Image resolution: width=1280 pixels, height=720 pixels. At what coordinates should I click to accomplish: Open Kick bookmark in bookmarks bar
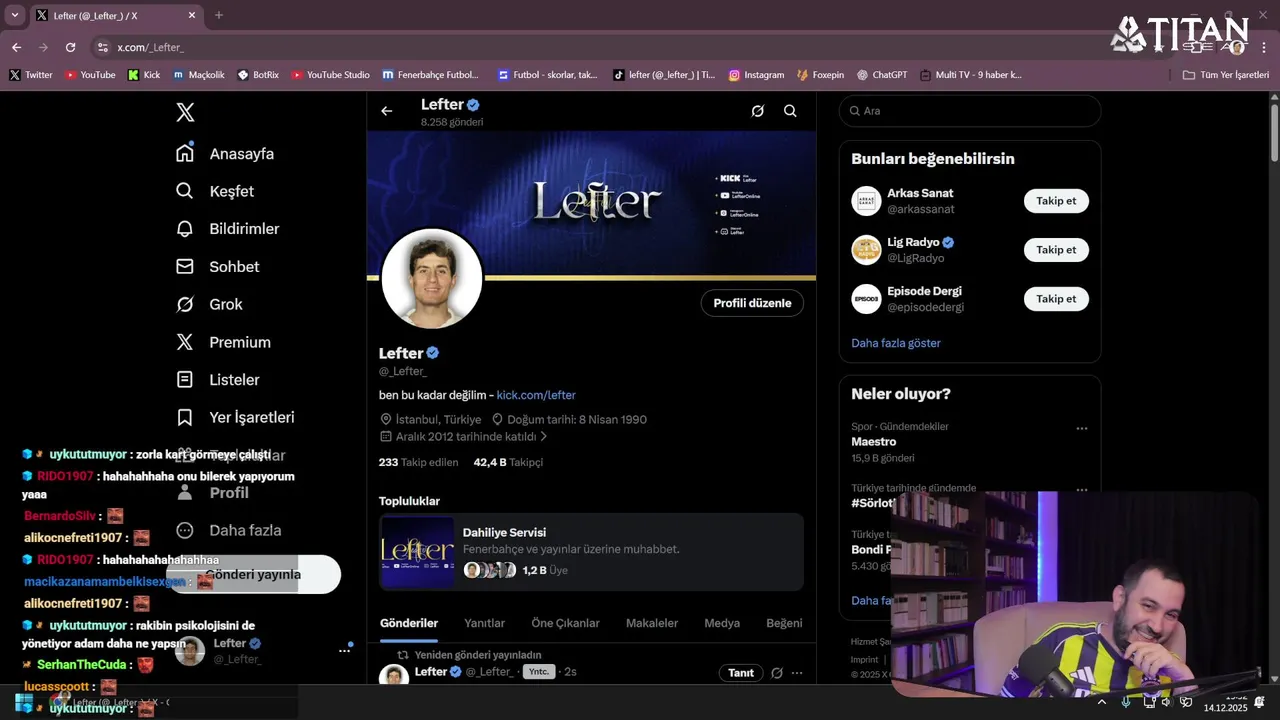144,75
